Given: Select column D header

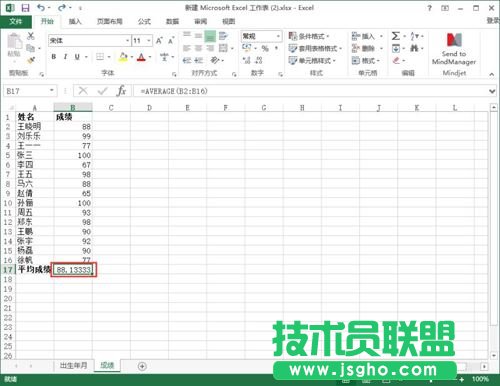Looking at the screenshot, I should pos(149,108).
